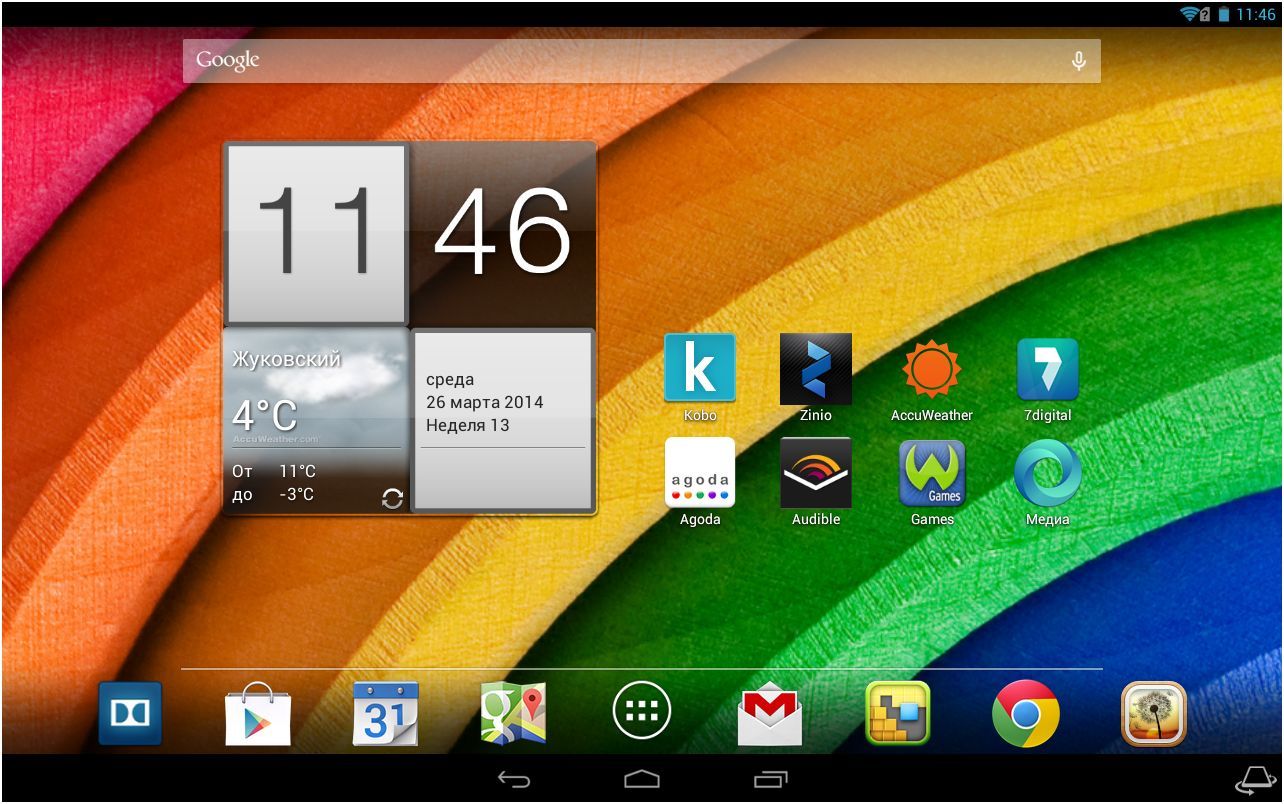The width and height of the screenshot is (1284, 804).
Task: Launch Google Play Store
Action: pyautogui.click(x=257, y=712)
